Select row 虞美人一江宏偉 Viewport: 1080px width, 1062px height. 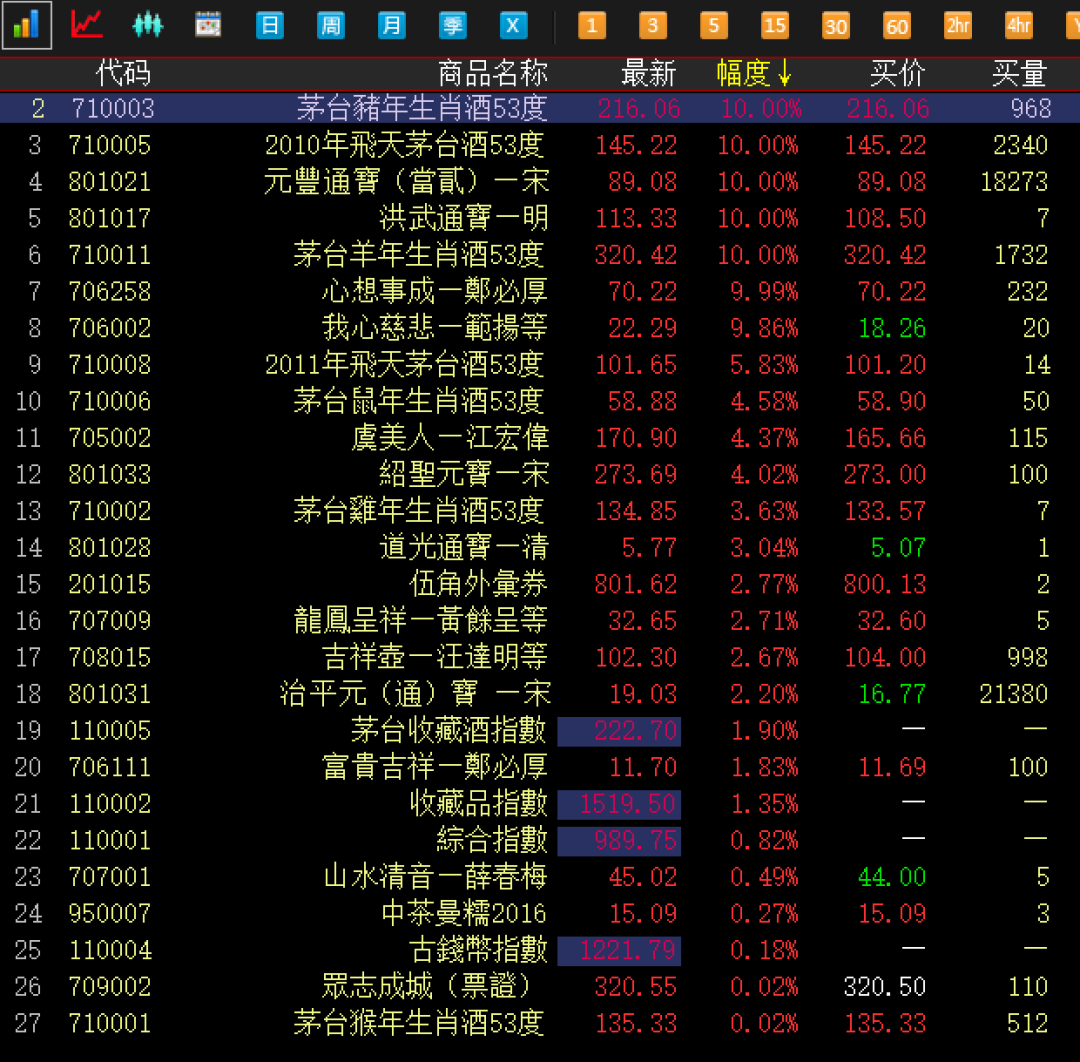[x=540, y=437]
